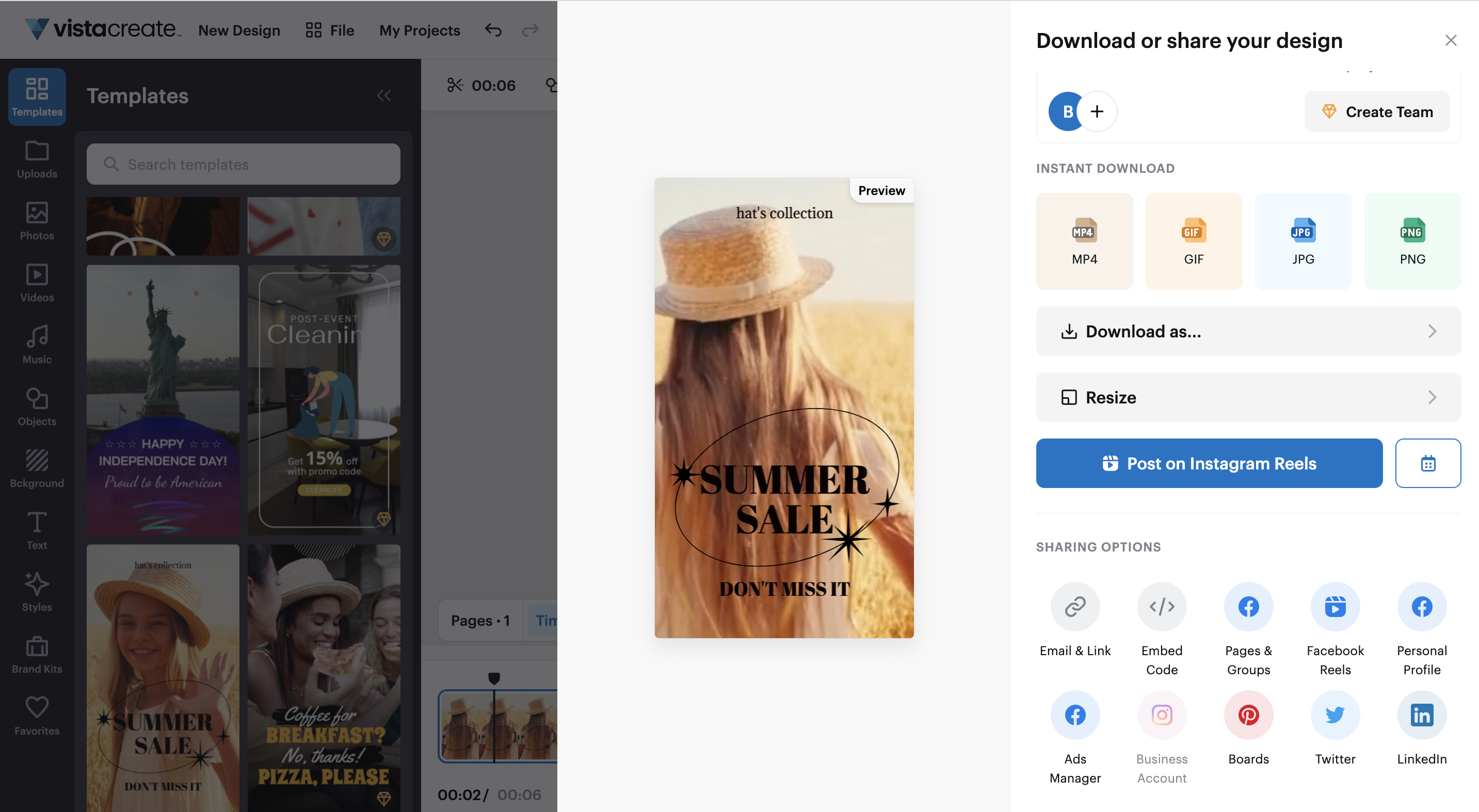The image size is (1479, 812).
Task: Click the B user avatar
Action: pos(1066,111)
